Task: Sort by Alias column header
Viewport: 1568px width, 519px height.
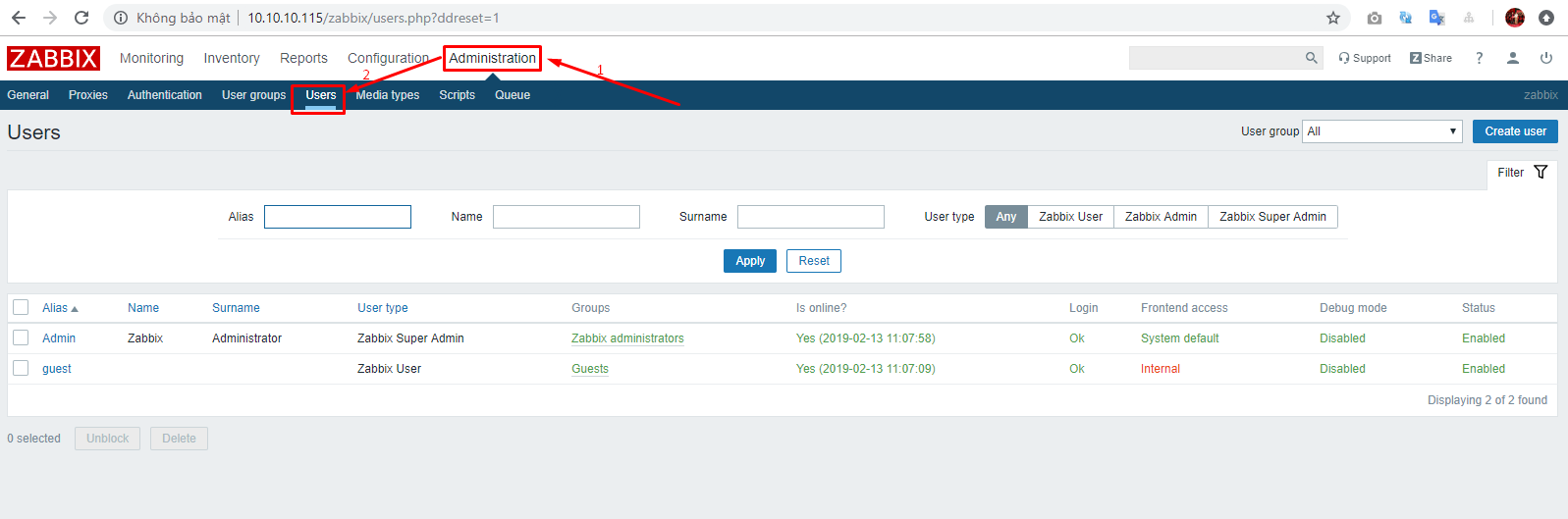Action: tap(60, 308)
